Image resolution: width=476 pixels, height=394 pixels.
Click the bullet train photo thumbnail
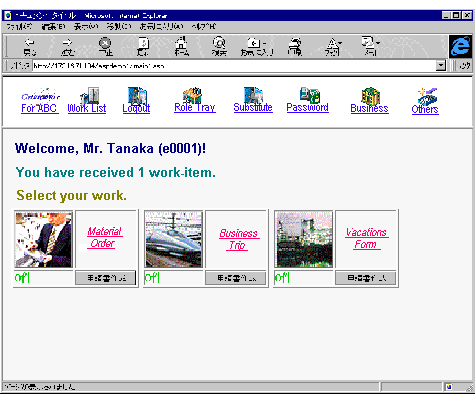(x=173, y=239)
